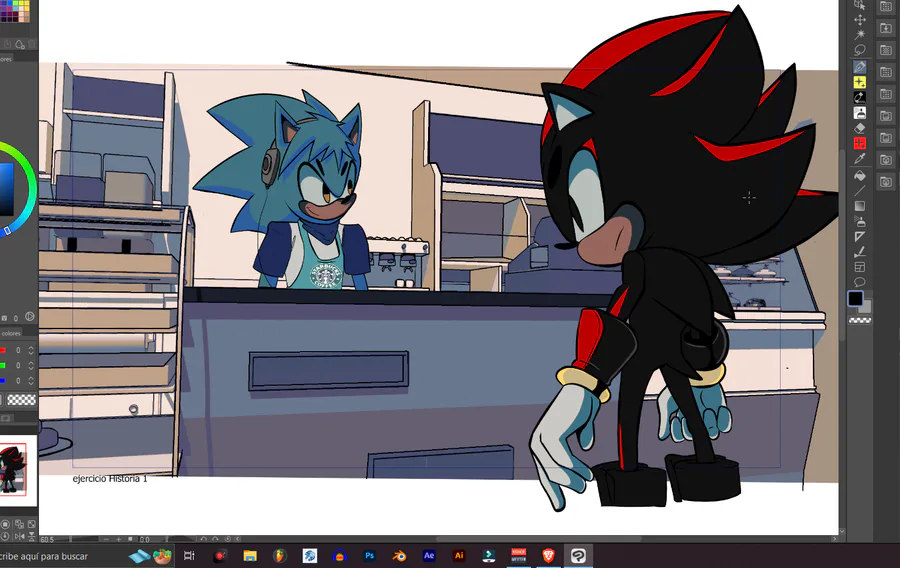Image resolution: width=900 pixels, height=568 pixels.
Task: Select the Decoration airbrush tool
Action: 860,221
